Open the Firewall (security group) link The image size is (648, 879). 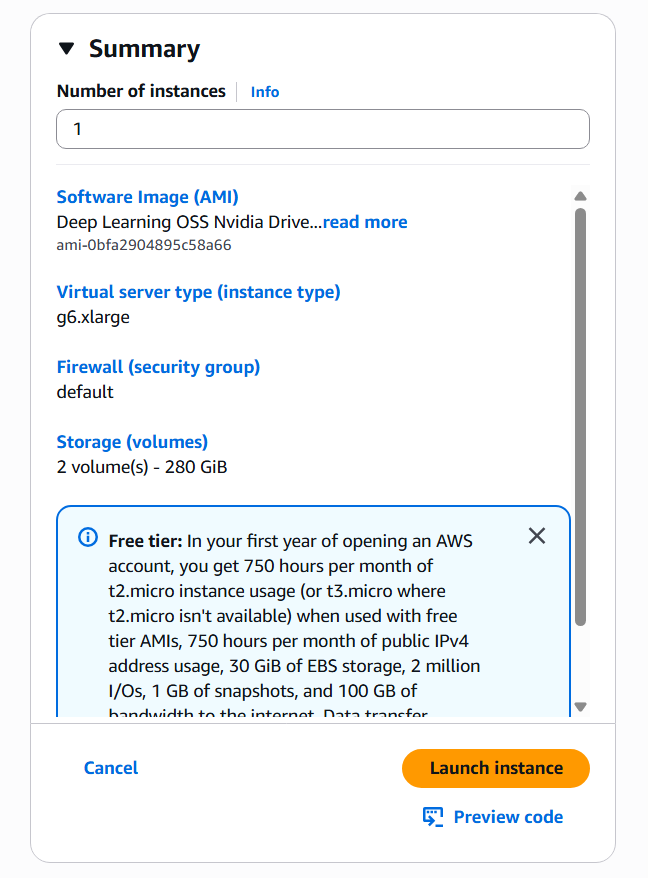pyautogui.click(x=158, y=367)
